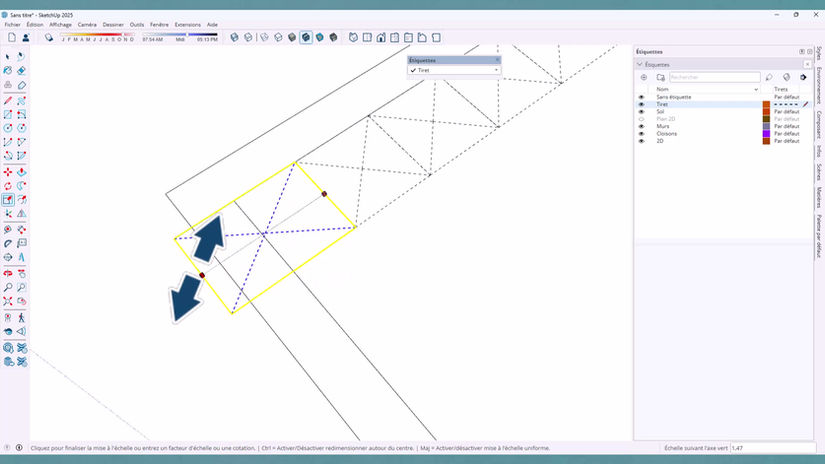Open the Caméra menu
This screenshot has height=464, width=825.
click(x=87, y=25)
